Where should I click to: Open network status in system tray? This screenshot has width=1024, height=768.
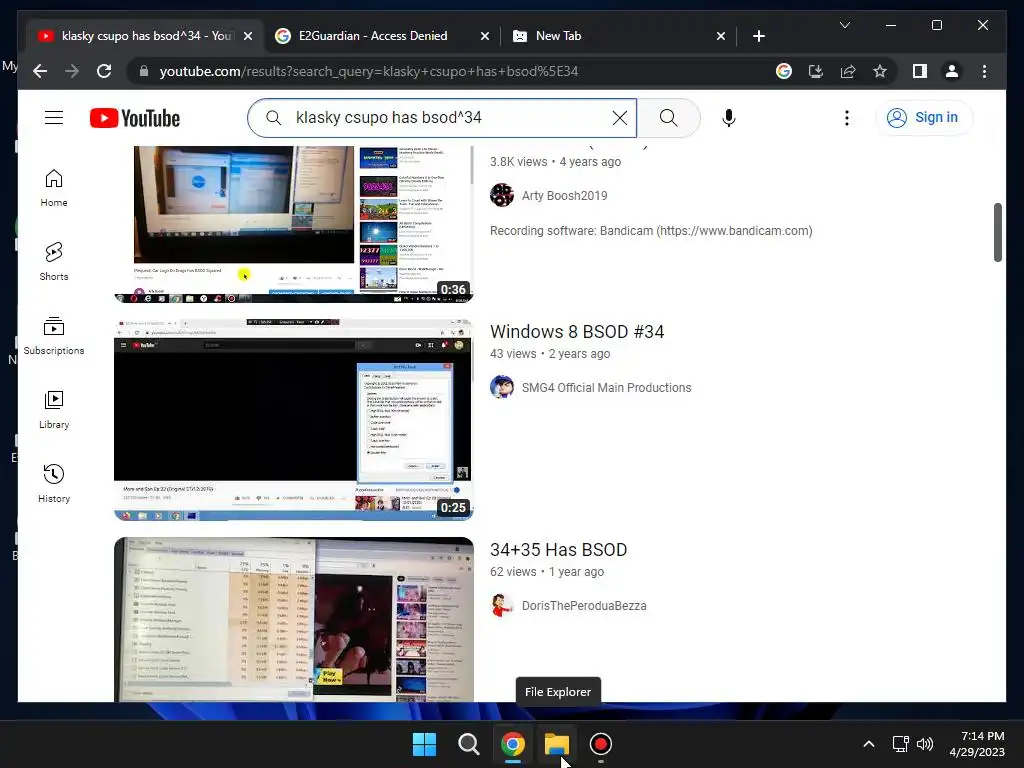[x=901, y=744]
